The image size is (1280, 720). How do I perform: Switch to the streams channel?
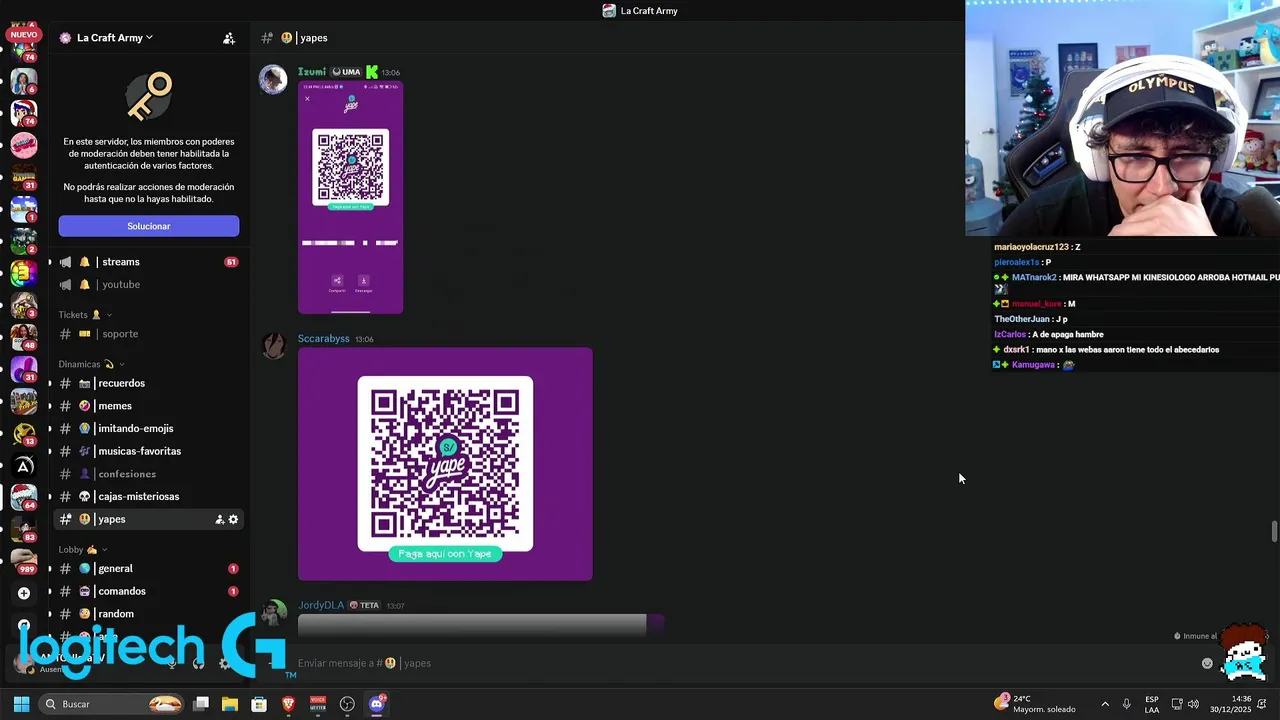(x=146, y=262)
